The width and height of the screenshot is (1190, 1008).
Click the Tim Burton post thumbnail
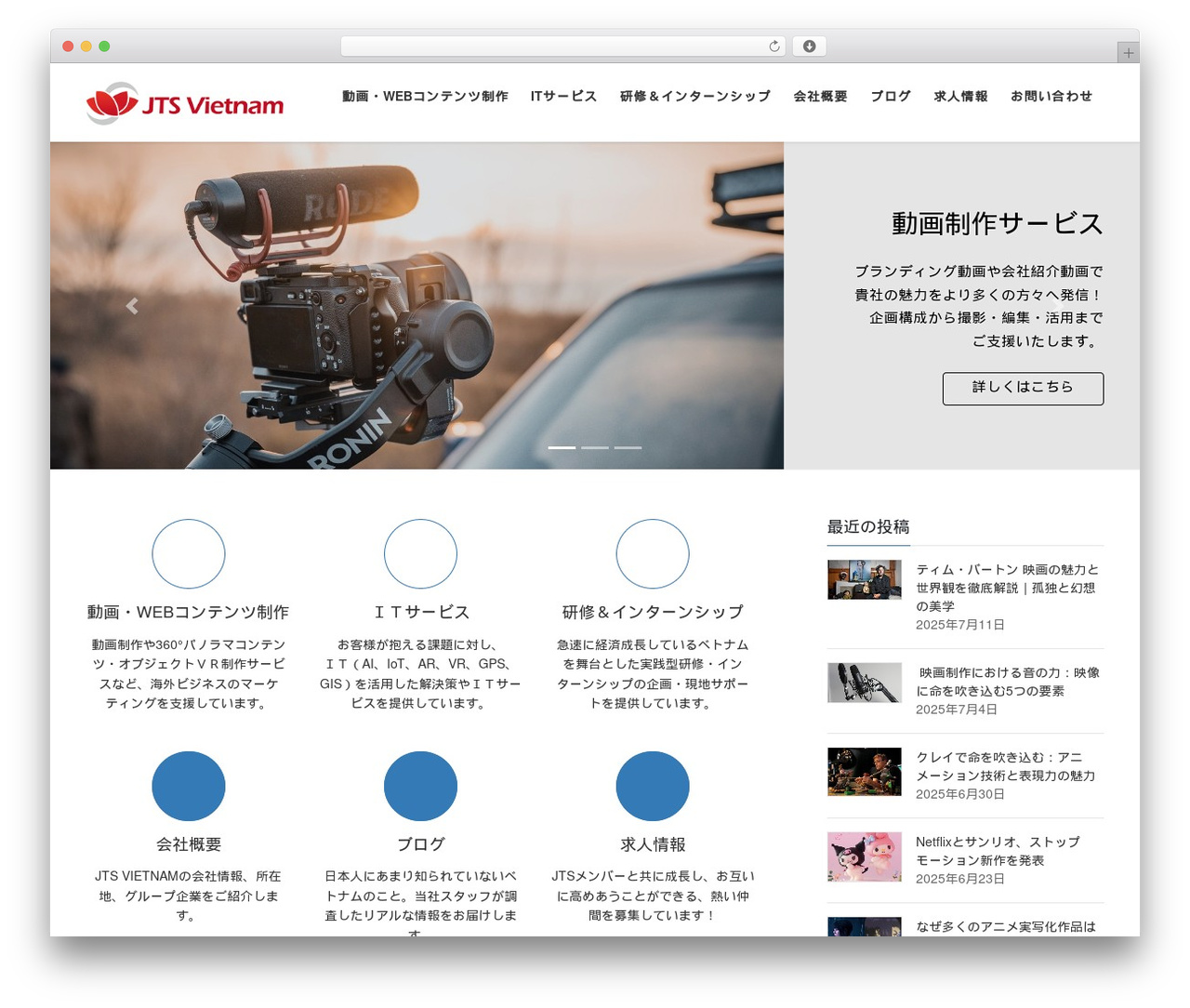(x=865, y=579)
